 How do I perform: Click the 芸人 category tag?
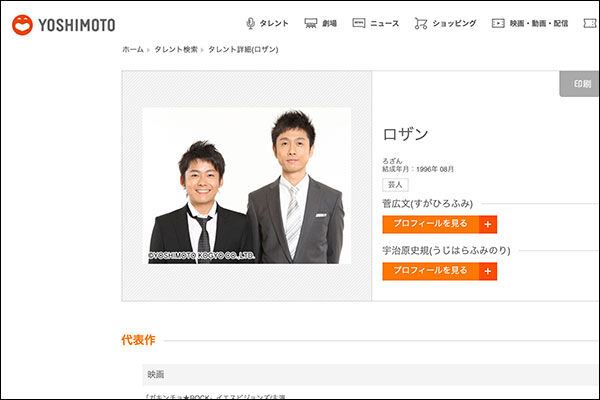coord(395,185)
